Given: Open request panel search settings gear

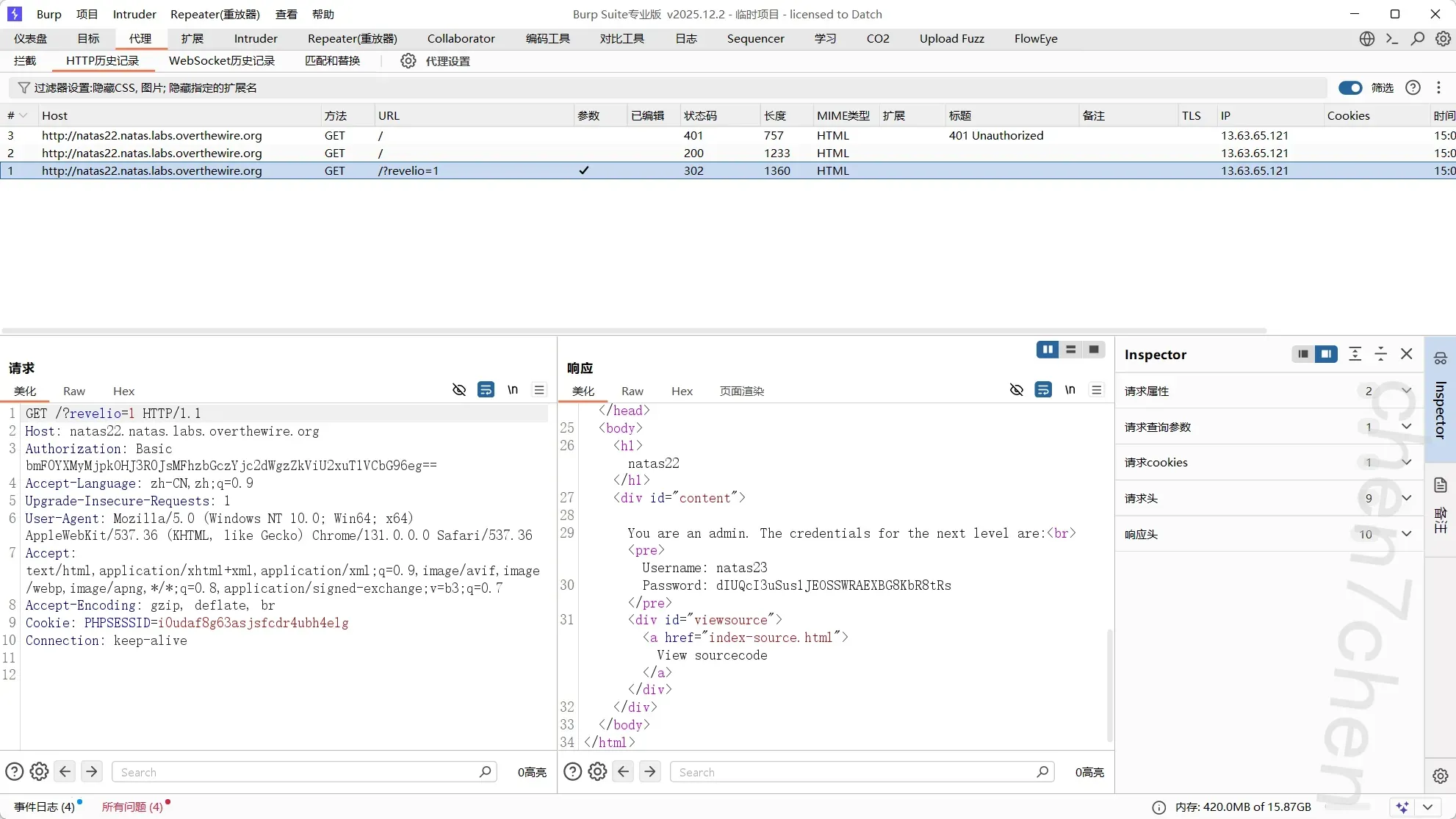Looking at the screenshot, I should [40, 772].
